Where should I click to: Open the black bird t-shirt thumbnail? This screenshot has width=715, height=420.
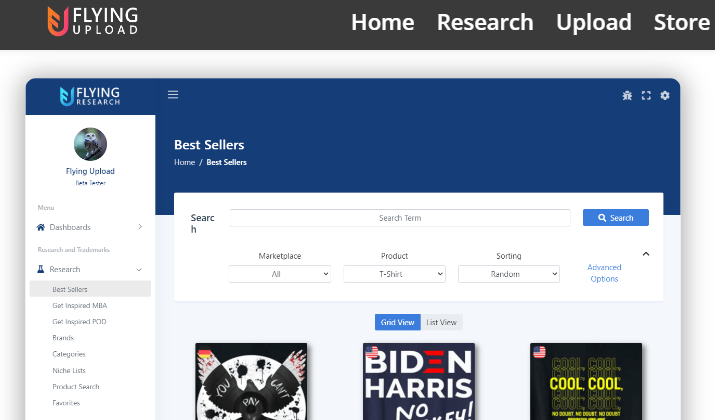[x=251, y=382]
